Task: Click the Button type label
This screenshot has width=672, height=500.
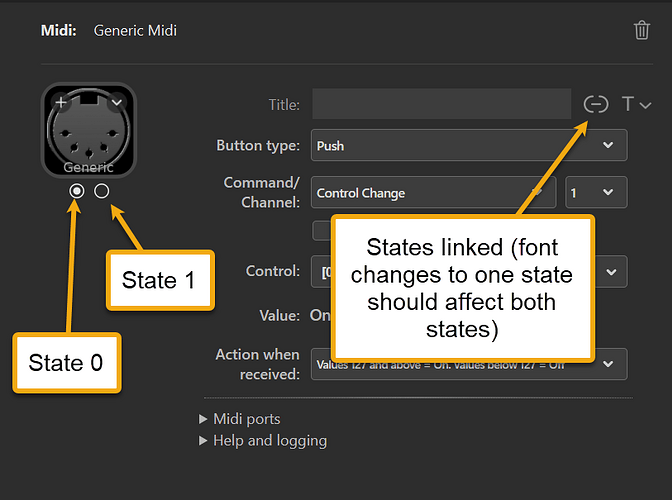Action: pyautogui.click(x=258, y=145)
